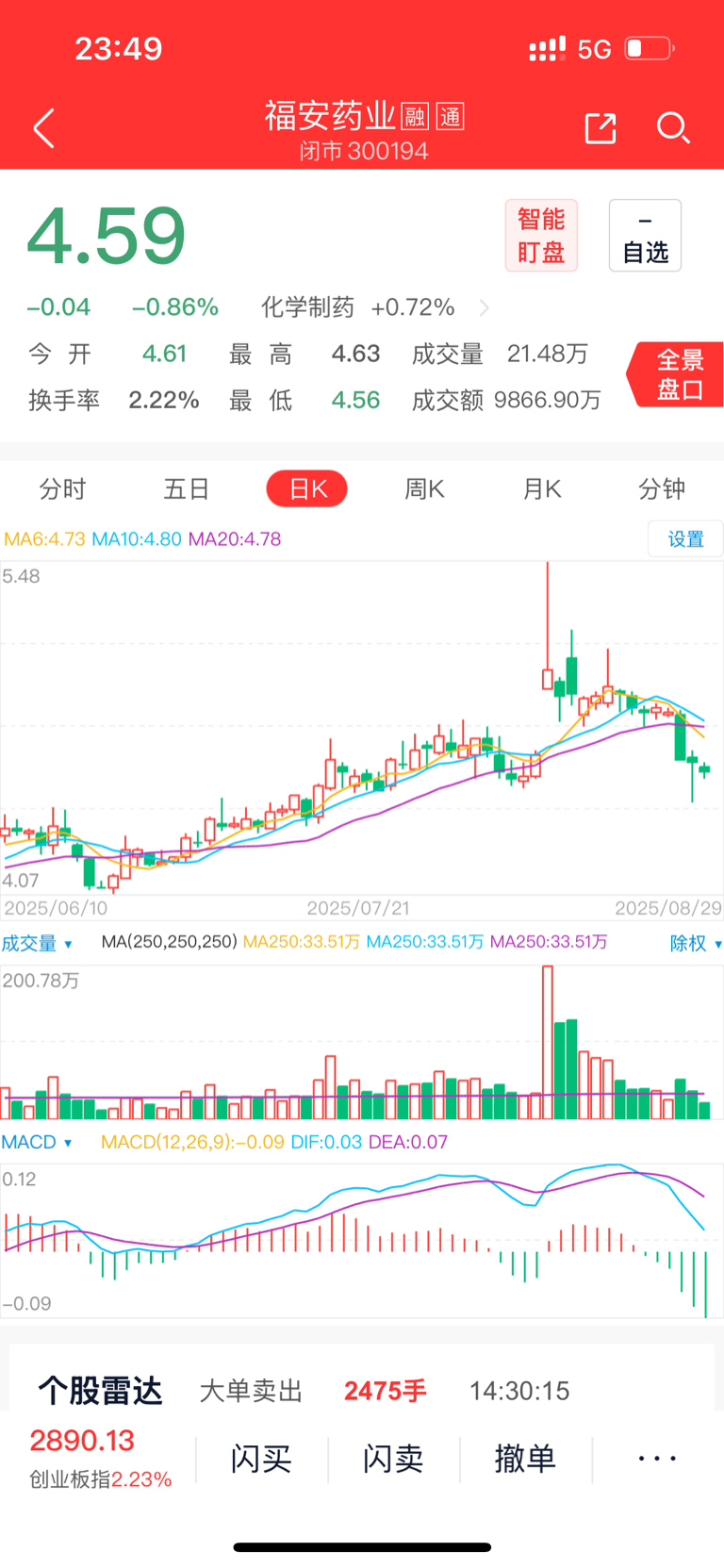Tap the 2025/07/21 date label
Image resolution: width=724 pixels, height=1568 pixels.
(358, 908)
